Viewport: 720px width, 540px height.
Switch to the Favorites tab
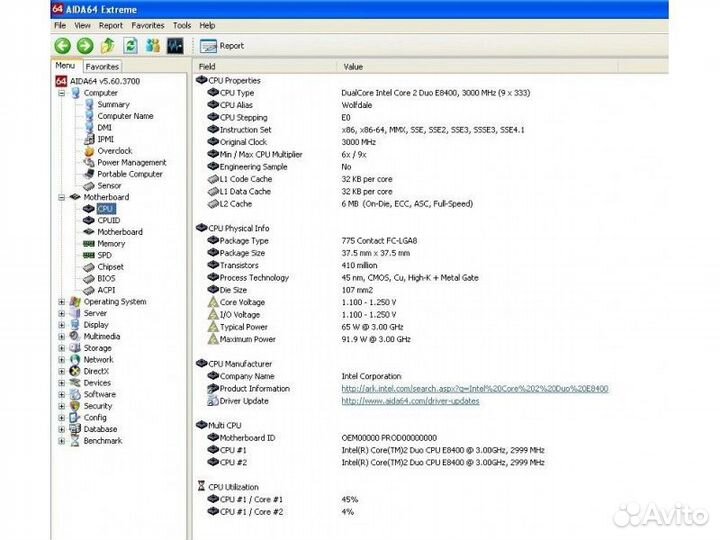[102, 67]
